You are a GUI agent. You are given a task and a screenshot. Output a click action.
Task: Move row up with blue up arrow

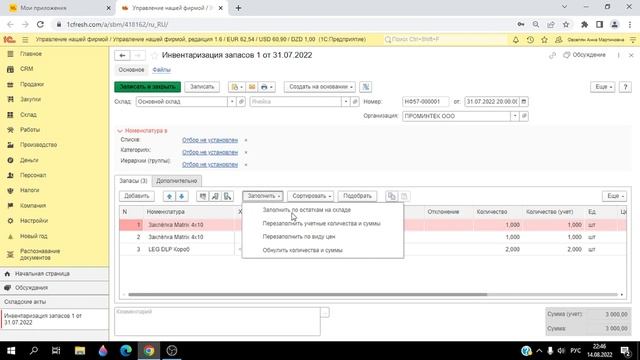pyautogui.click(x=169, y=196)
